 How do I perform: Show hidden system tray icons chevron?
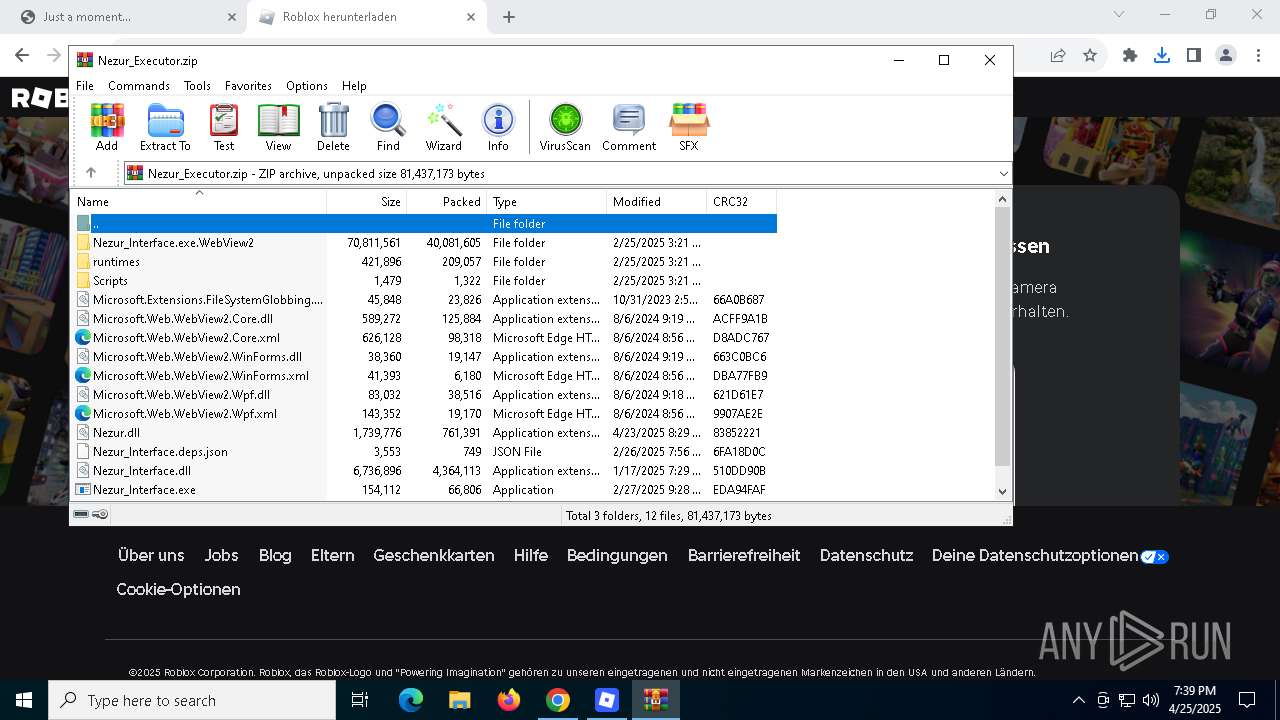[x=1078, y=700]
